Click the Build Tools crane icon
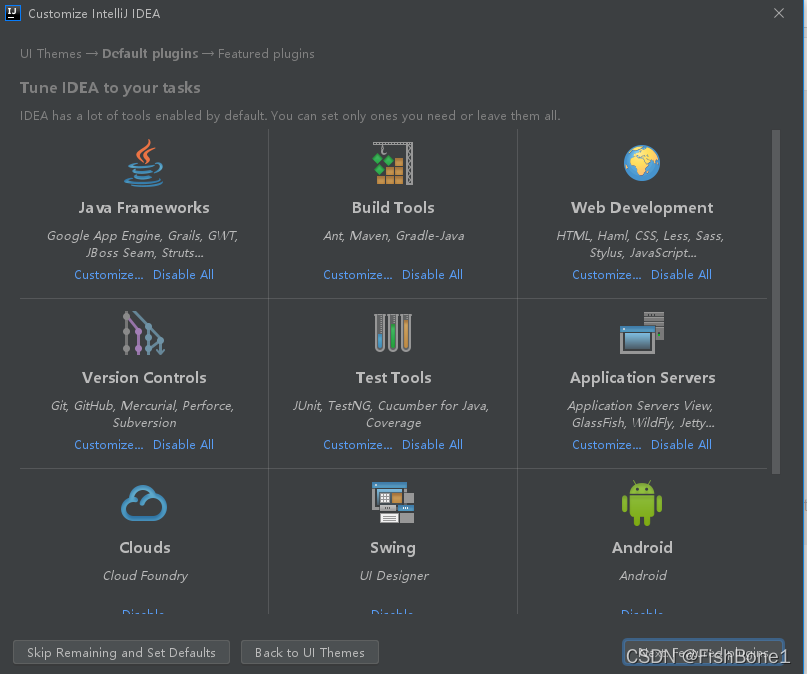The height and width of the screenshot is (674, 807). (393, 163)
